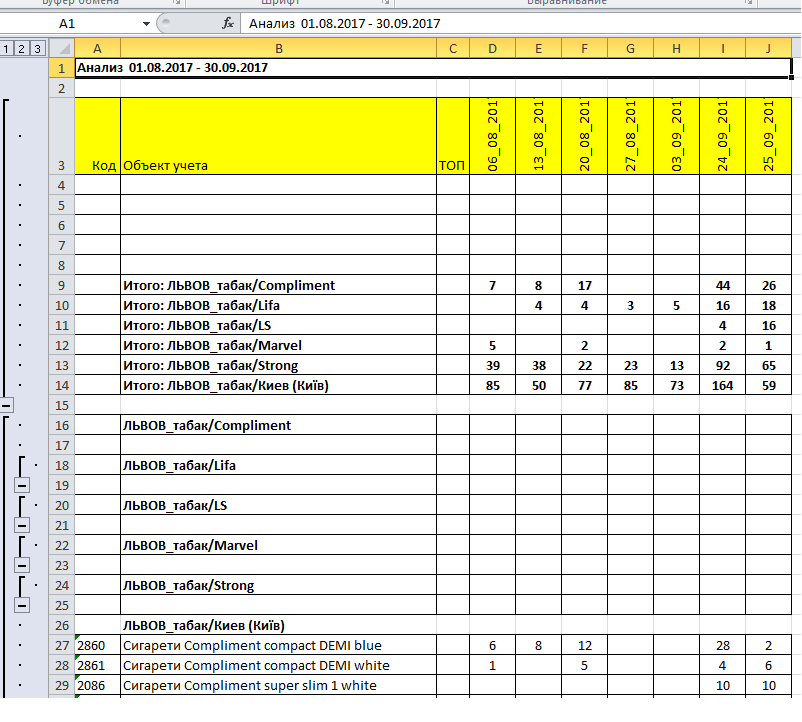This screenshot has width=802, height=722.
Task: Click value 164 in the Киев total row
Action: (x=722, y=386)
